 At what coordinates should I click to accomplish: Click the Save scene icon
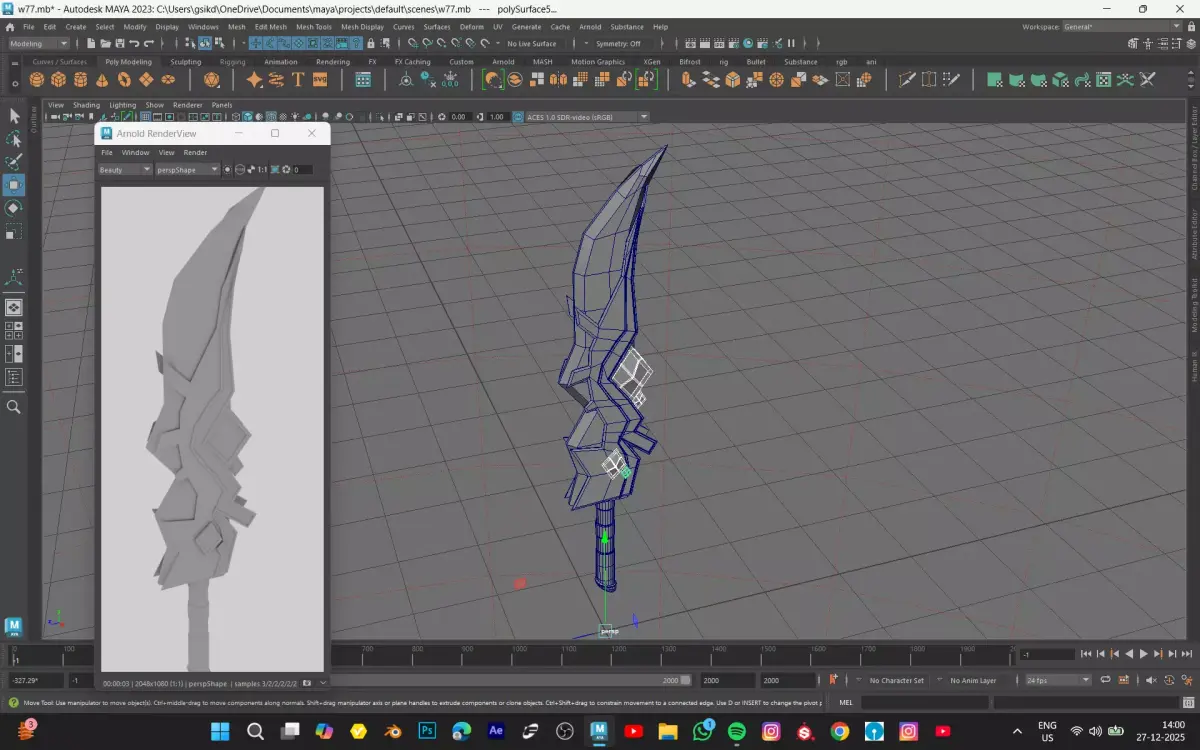tap(120, 44)
